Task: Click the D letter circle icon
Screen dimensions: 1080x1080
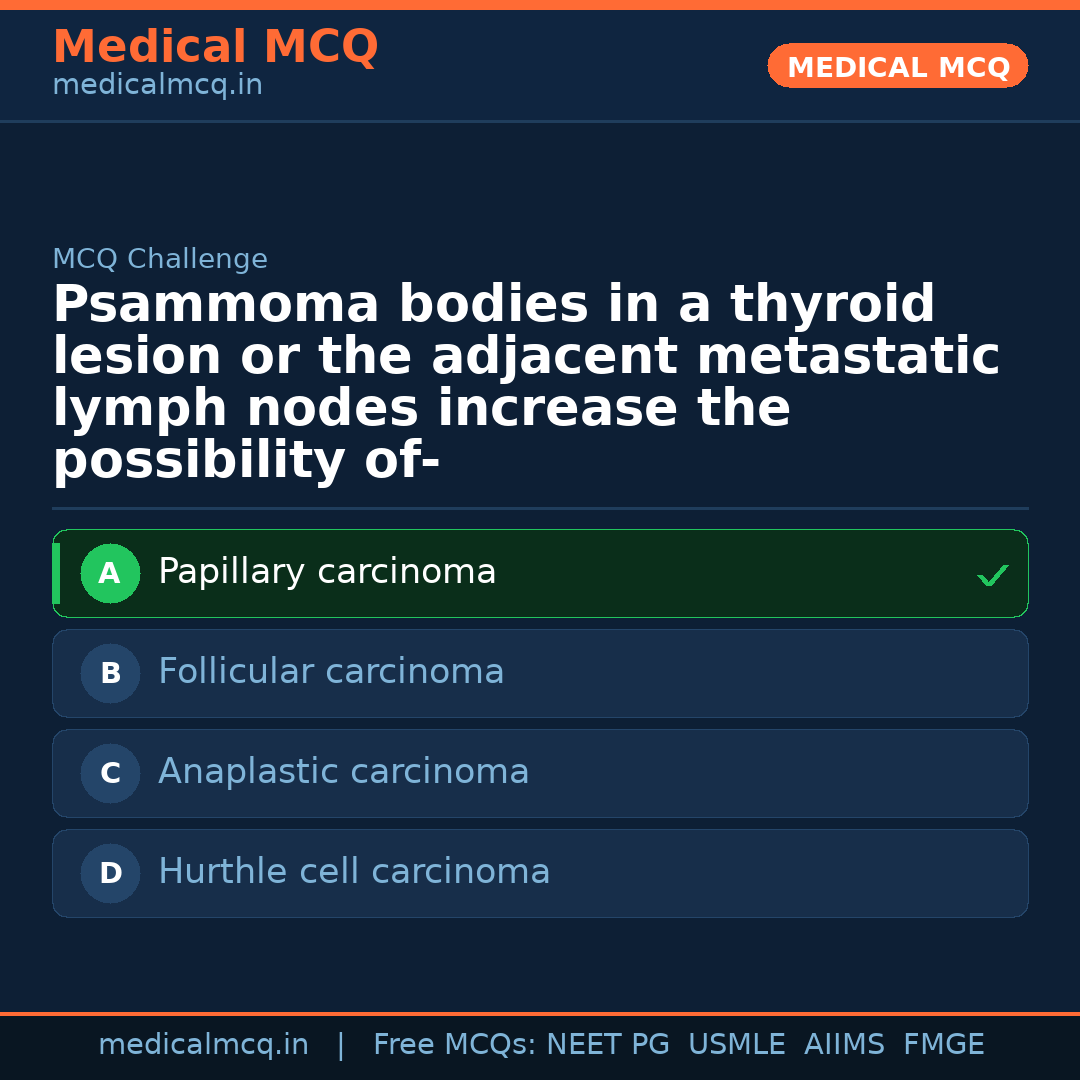Action: click(110, 874)
